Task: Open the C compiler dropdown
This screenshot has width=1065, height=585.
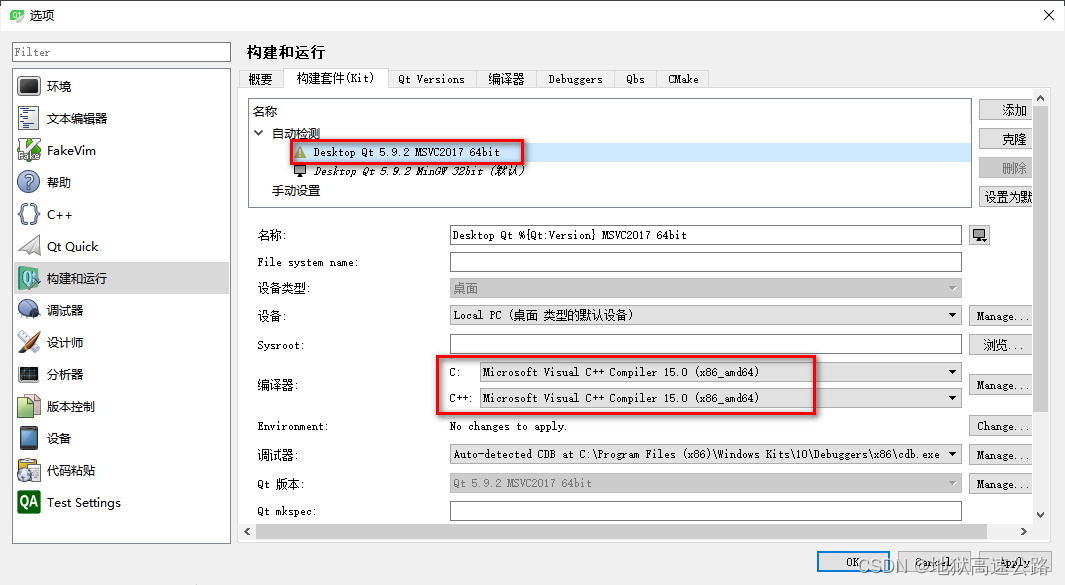Action: click(721, 372)
